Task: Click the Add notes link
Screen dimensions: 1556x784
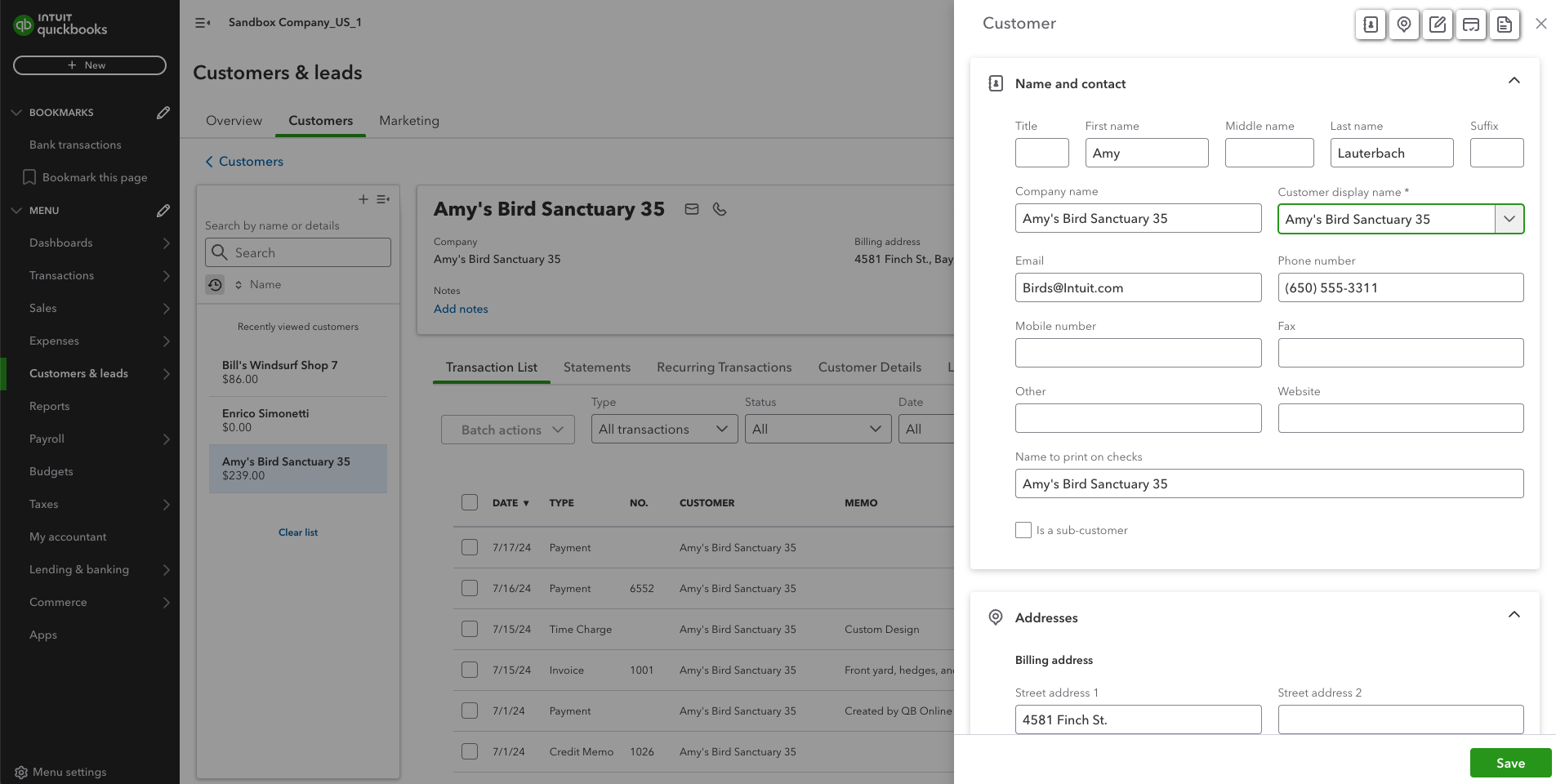Action: coord(461,309)
